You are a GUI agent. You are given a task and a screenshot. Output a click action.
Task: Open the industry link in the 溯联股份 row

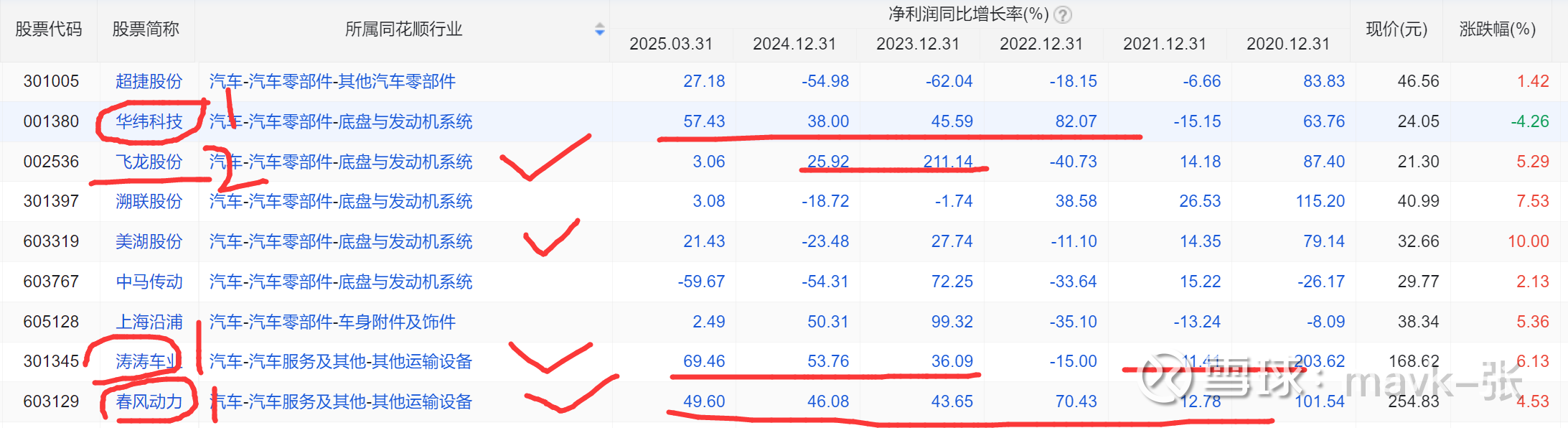click(341, 201)
